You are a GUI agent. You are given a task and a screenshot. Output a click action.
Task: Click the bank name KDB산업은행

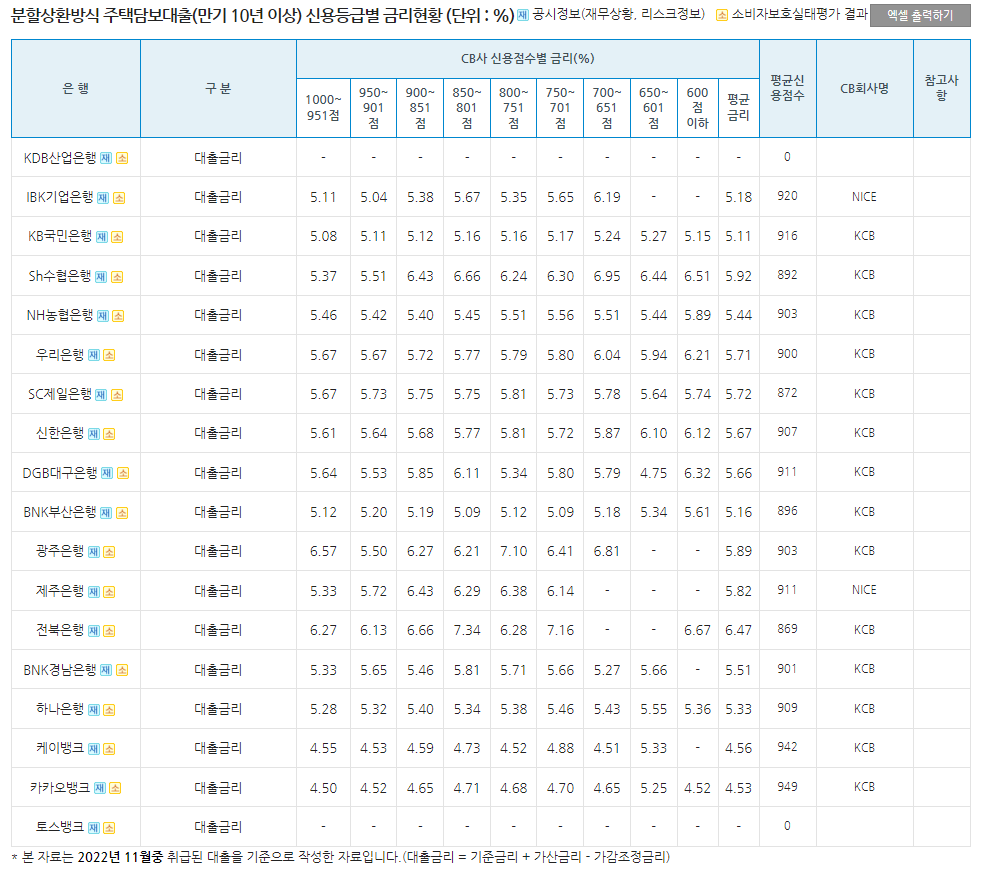click(x=60, y=158)
